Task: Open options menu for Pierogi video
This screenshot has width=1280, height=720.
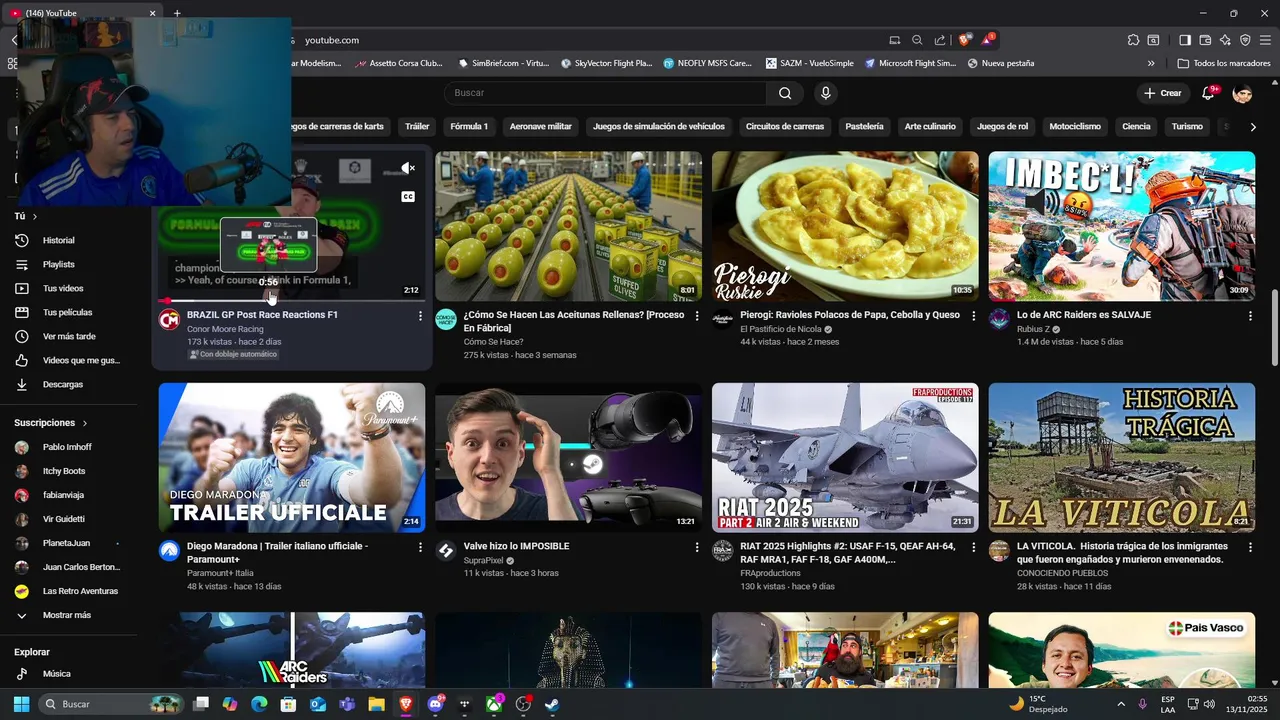Action: [973, 316]
